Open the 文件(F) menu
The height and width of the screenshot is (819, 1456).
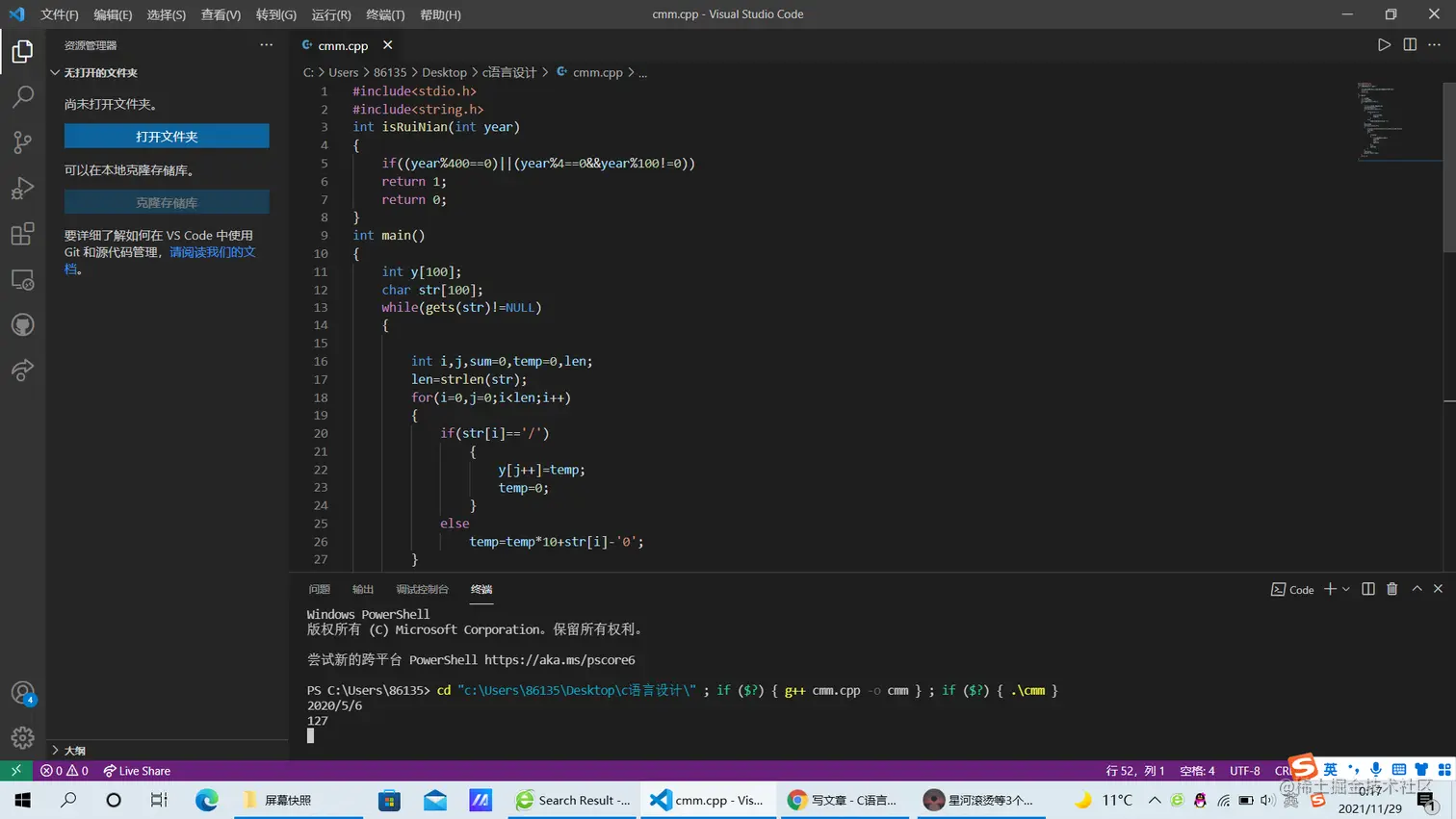(x=60, y=14)
